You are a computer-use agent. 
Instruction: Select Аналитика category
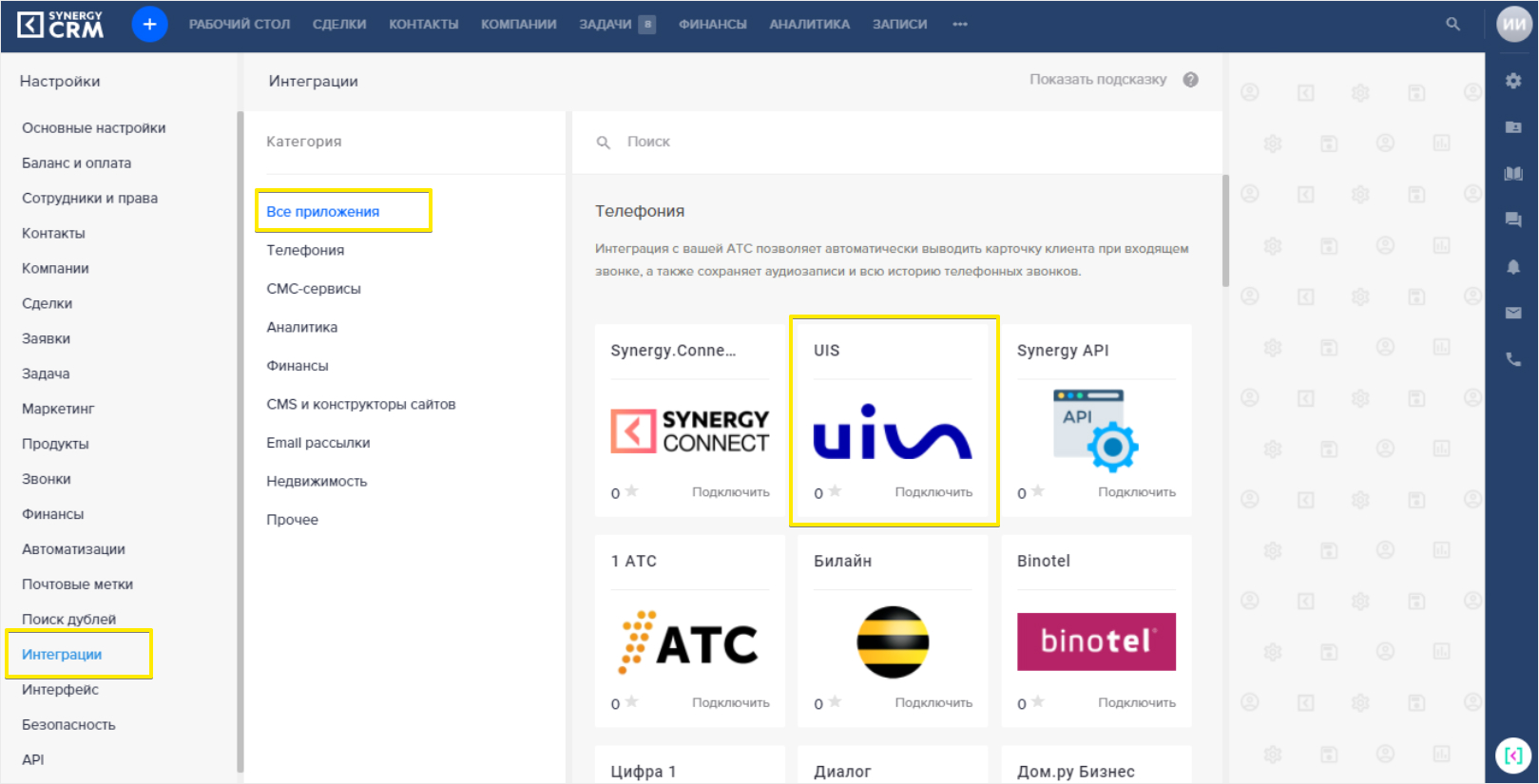point(302,327)
